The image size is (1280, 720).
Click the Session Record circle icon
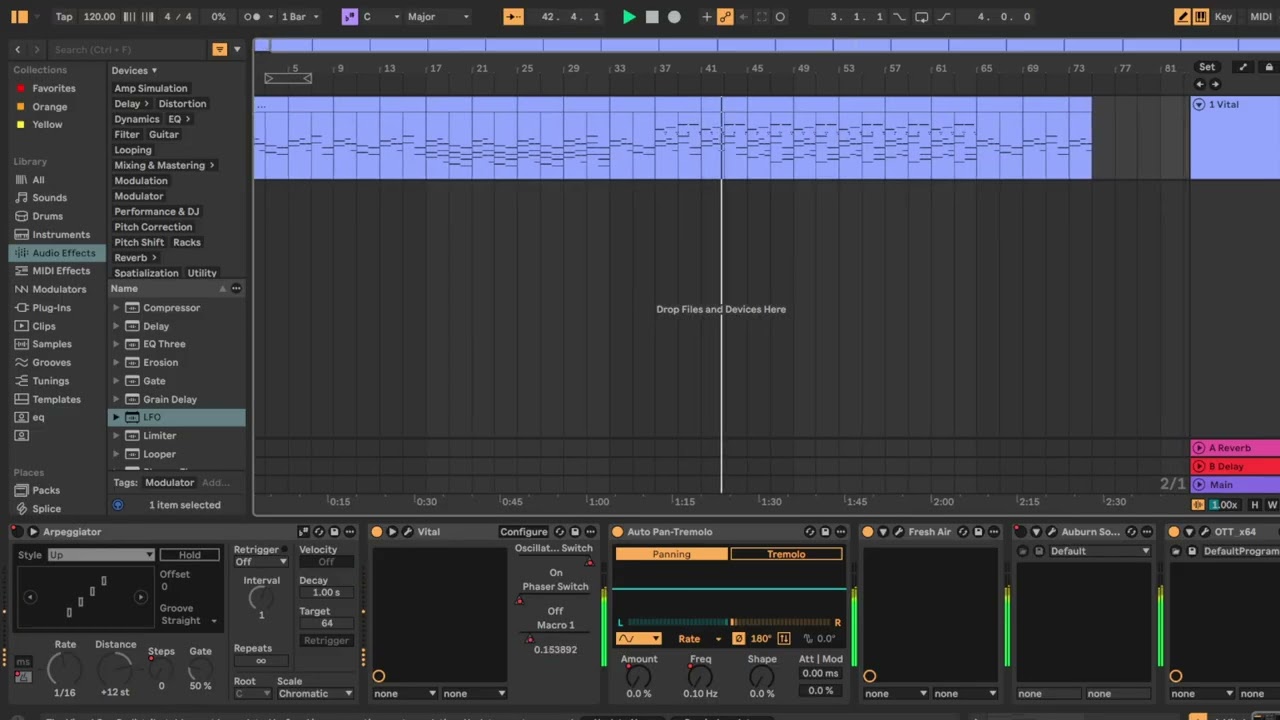780,17
